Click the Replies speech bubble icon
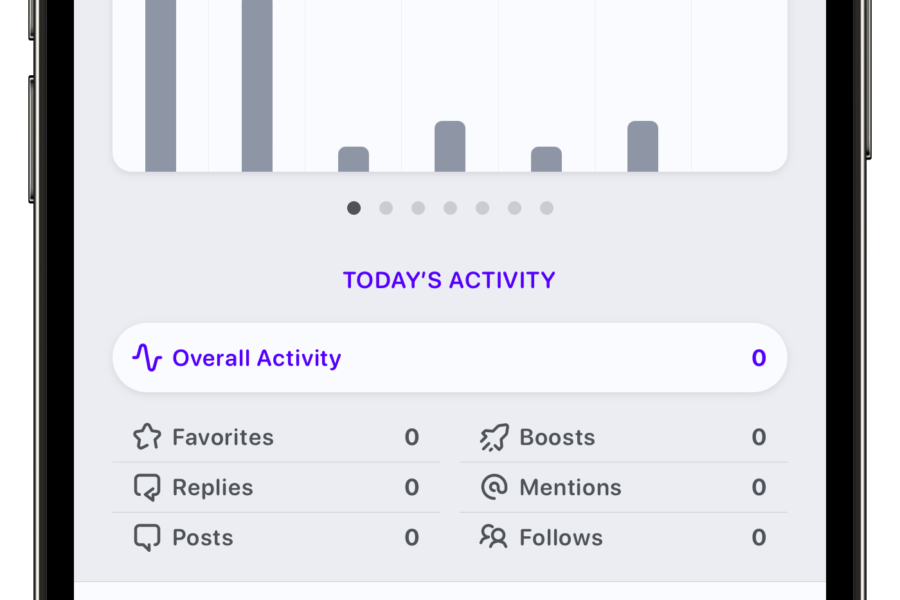The width and height of the screenshot is (900, 600). (148, 487)
